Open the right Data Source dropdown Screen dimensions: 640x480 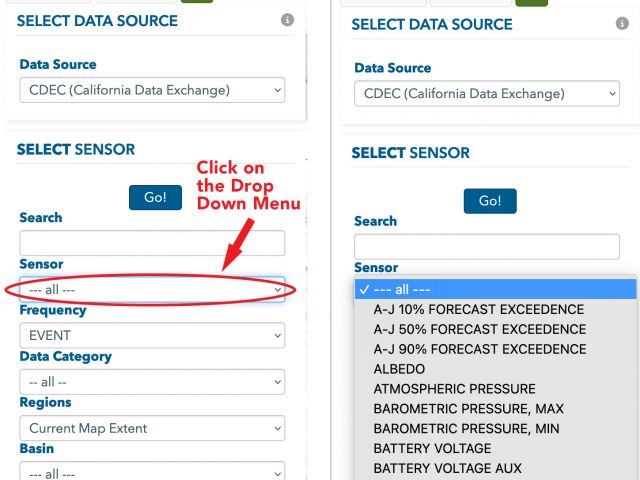point(487,93)
